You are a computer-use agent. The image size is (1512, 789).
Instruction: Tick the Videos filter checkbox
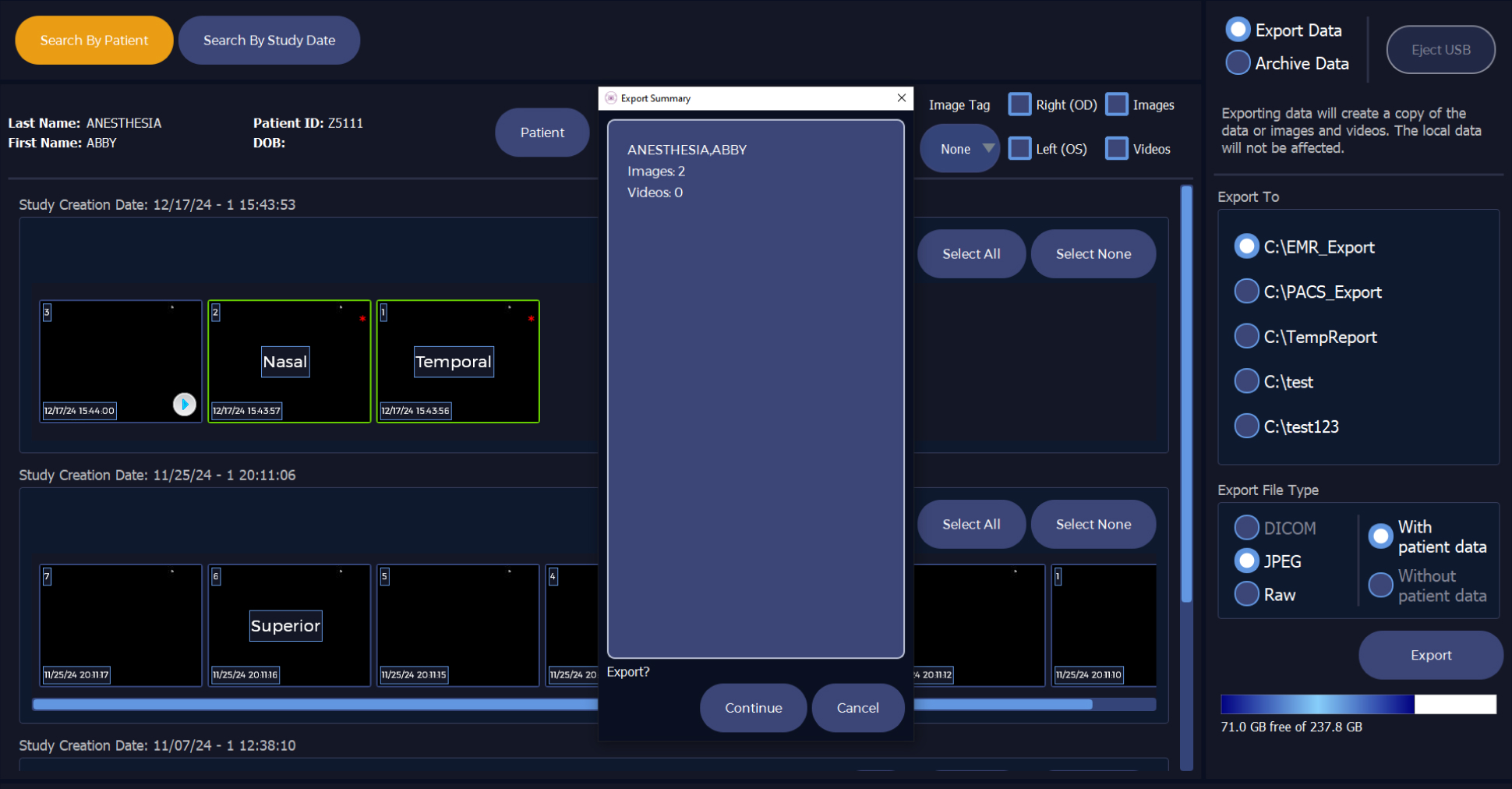coord(1116,149)
